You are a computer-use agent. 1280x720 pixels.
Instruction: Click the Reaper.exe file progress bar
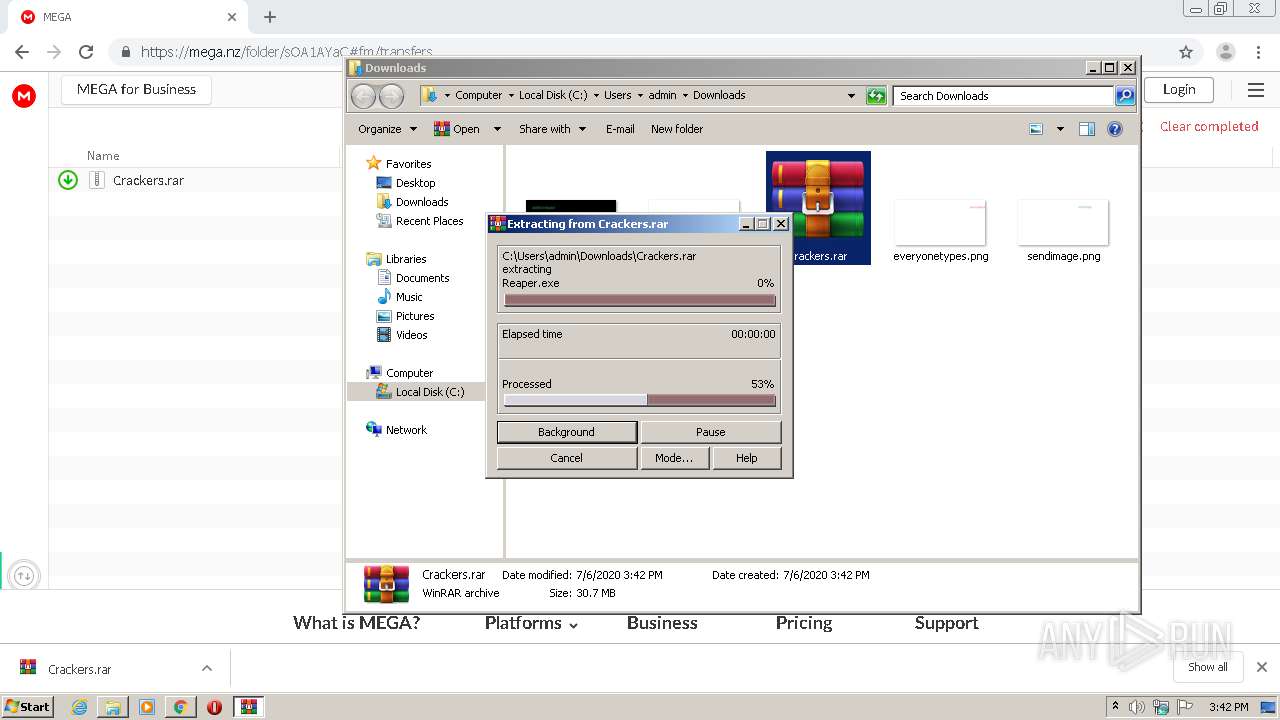640,300
